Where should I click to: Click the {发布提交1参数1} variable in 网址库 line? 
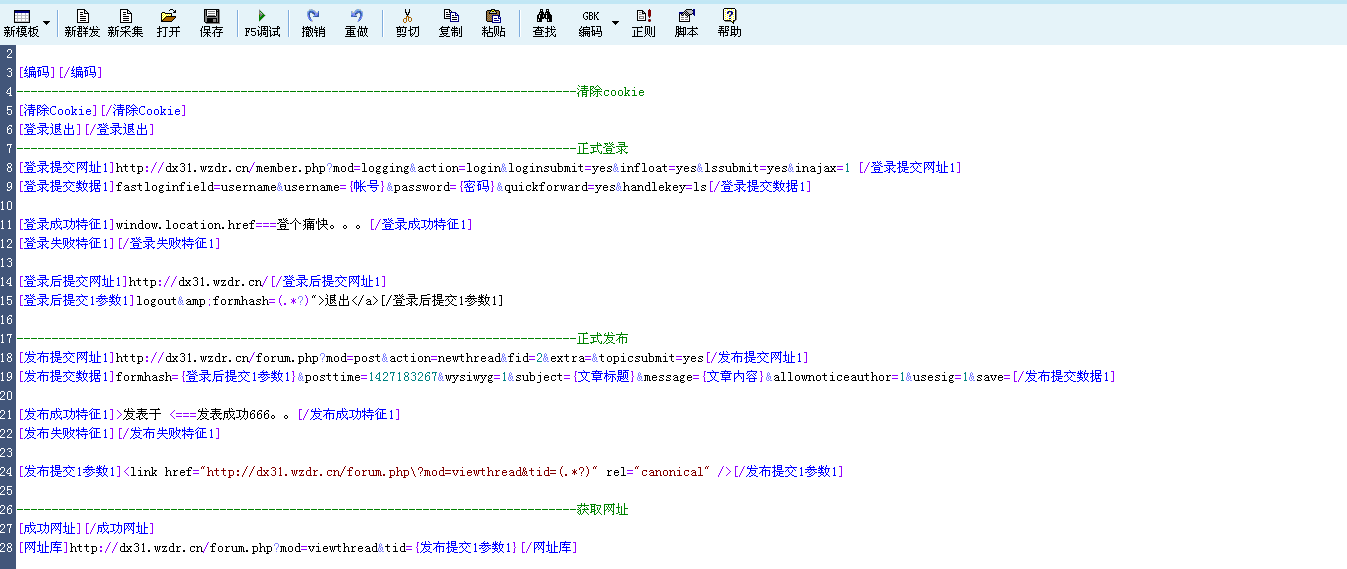pyautogui.click(x=466, y=548)
